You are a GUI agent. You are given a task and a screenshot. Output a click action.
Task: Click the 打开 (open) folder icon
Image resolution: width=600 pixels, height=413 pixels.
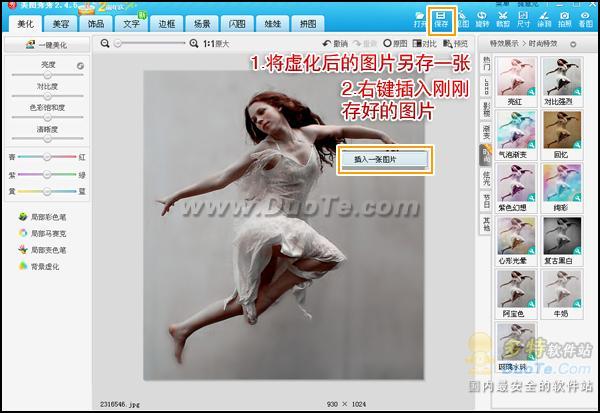(x=419, y=19)
